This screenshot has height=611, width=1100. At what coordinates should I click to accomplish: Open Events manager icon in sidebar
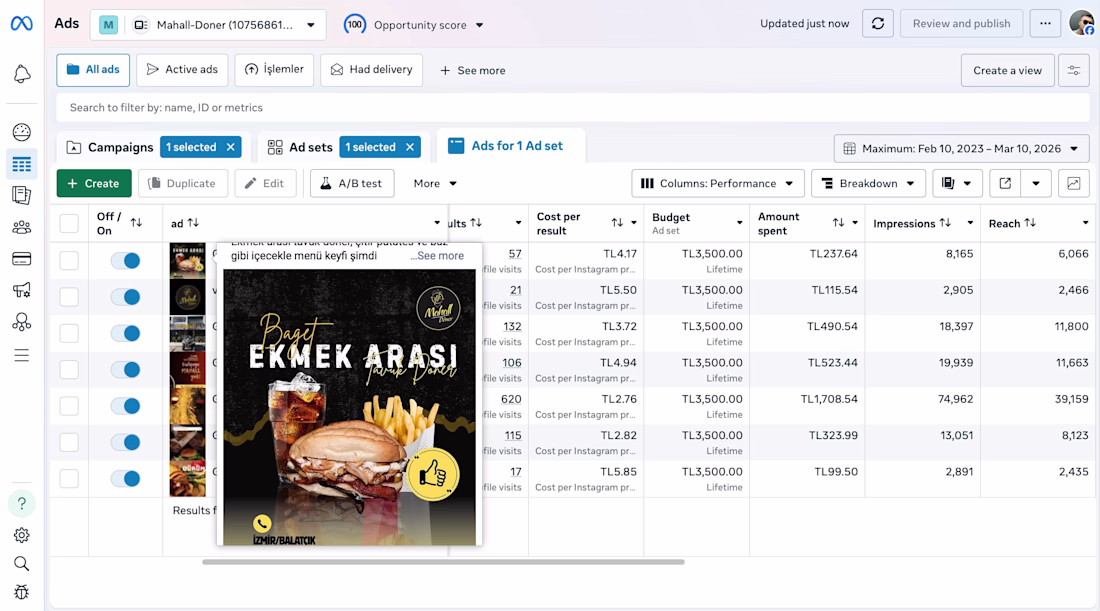(x=22, y=322)
